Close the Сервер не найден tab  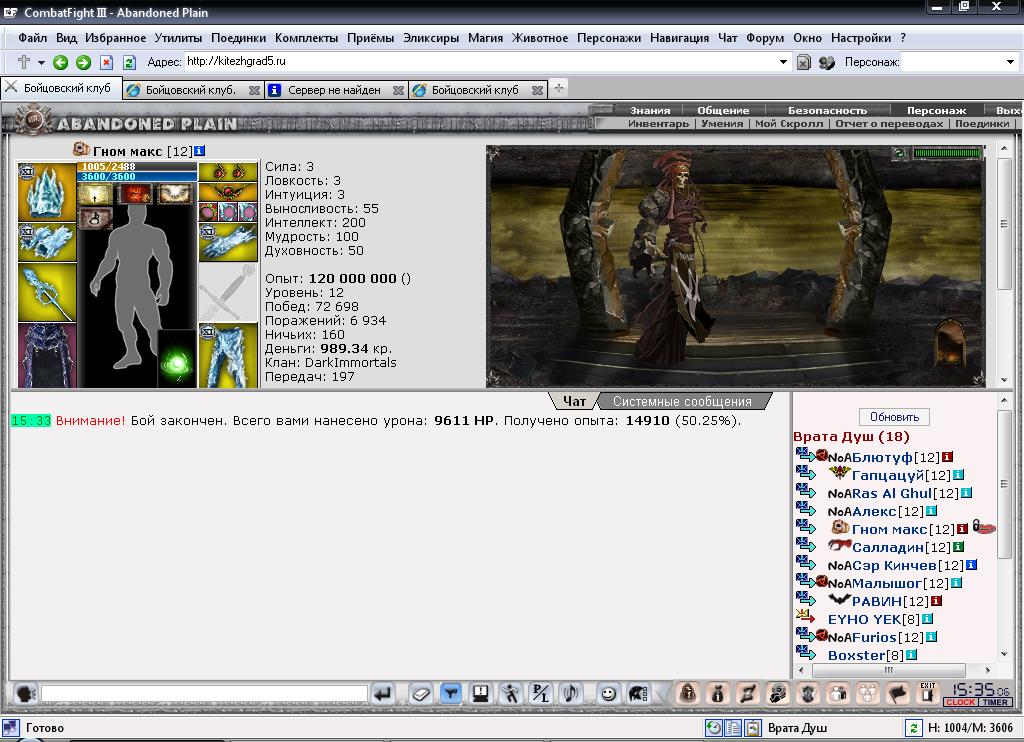398,91
